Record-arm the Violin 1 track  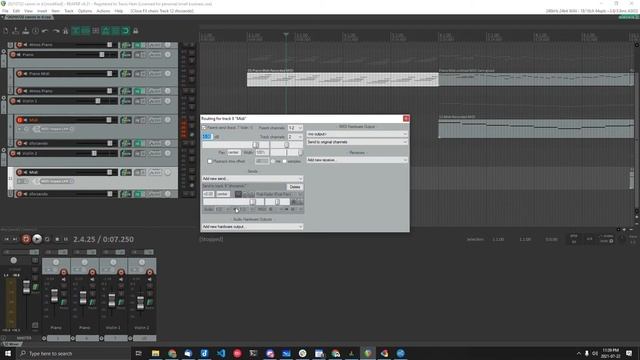tap(13, 101)
